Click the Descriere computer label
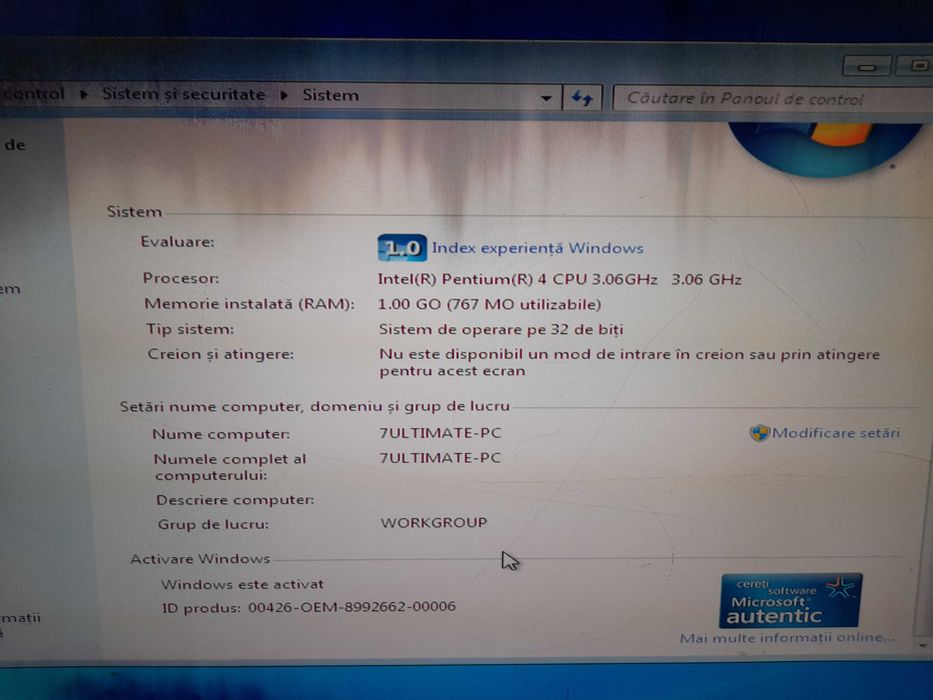The width and height of the screenshot is (933, 700). click(x=235, y=500)
